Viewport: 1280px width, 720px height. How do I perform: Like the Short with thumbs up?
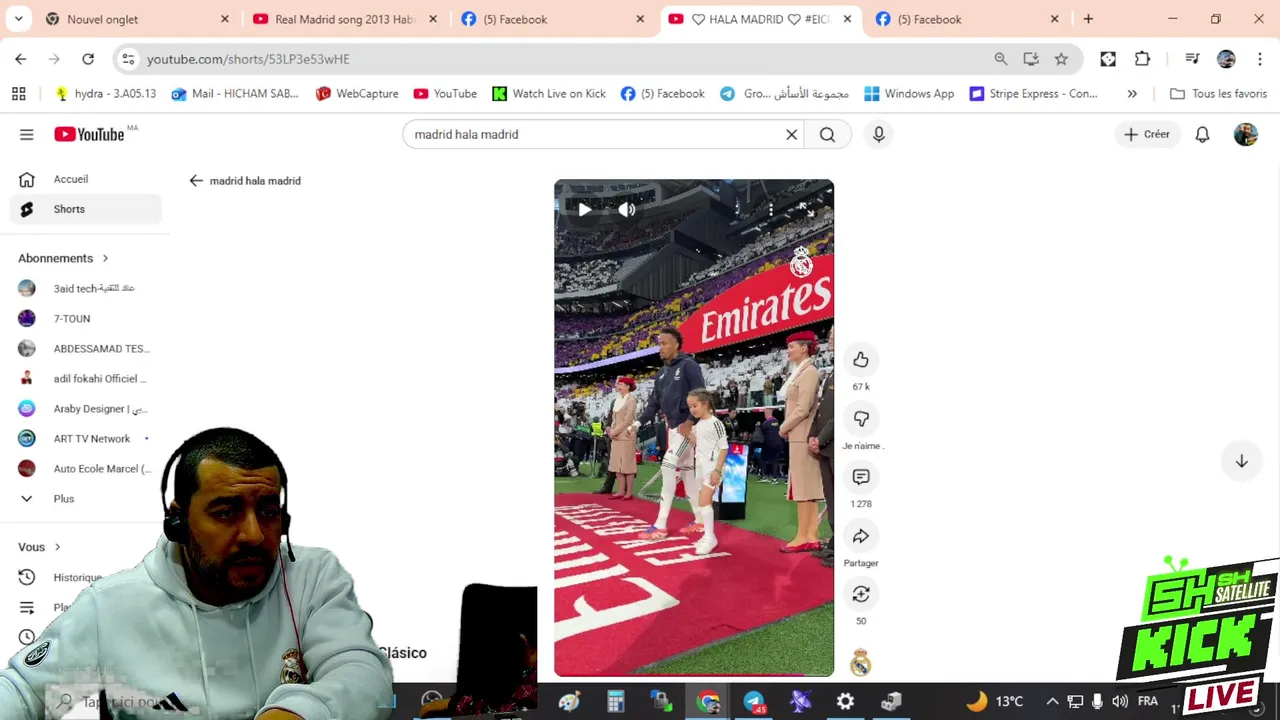tap(861, 360)
